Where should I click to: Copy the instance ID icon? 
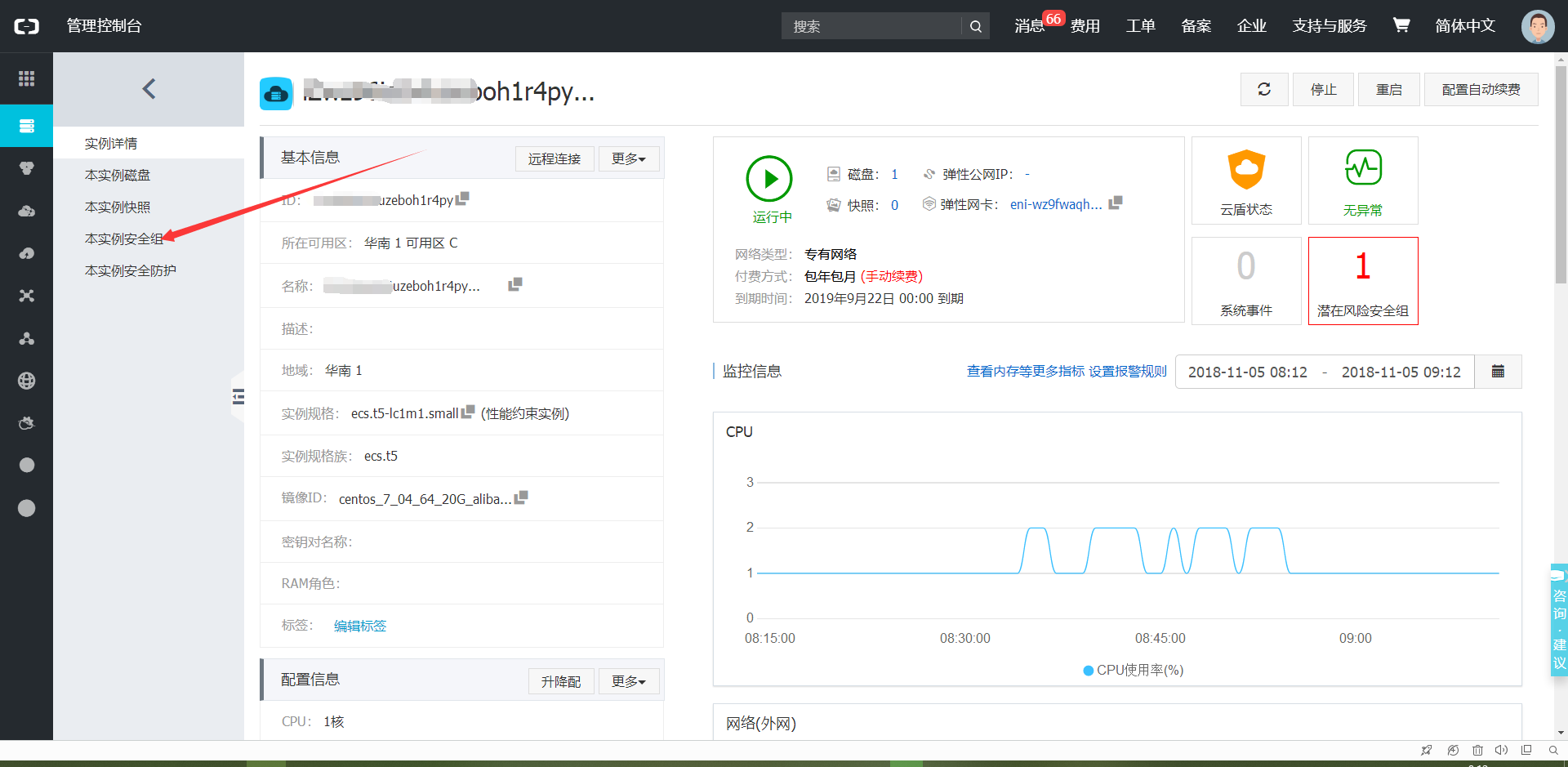coord(462,198)
